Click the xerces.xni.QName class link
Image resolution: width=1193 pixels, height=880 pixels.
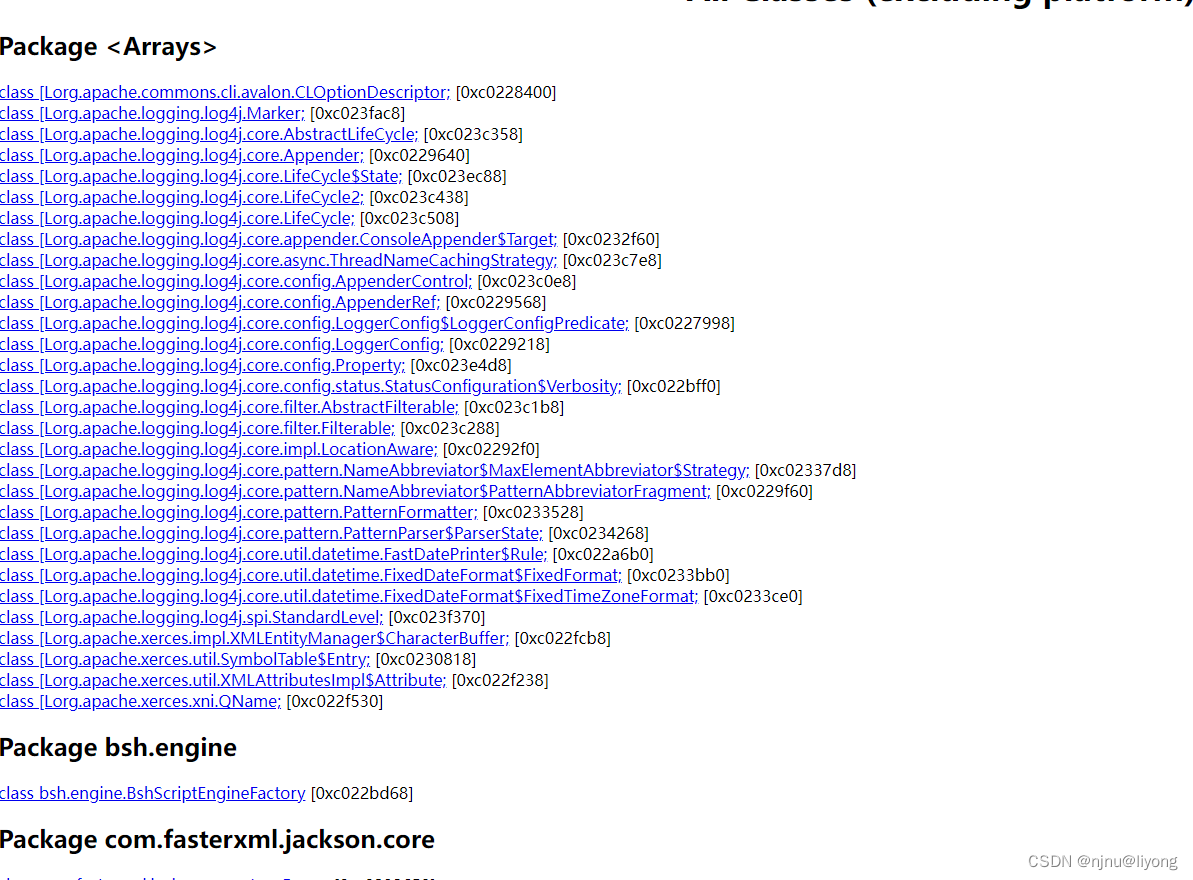tap(140, 702)
